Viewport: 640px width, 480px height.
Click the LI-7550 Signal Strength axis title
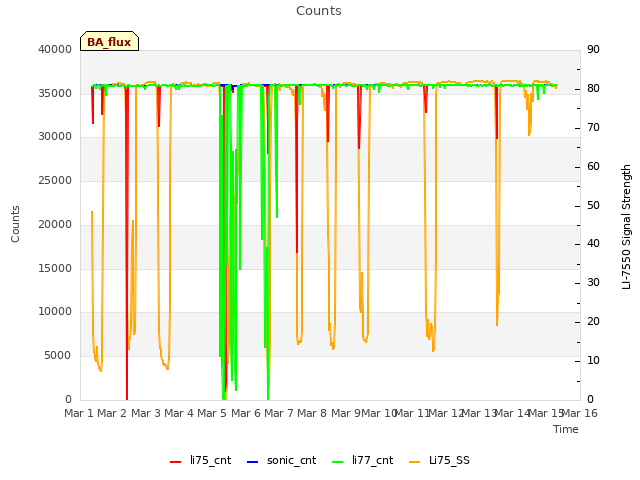(x=626, y=227)
